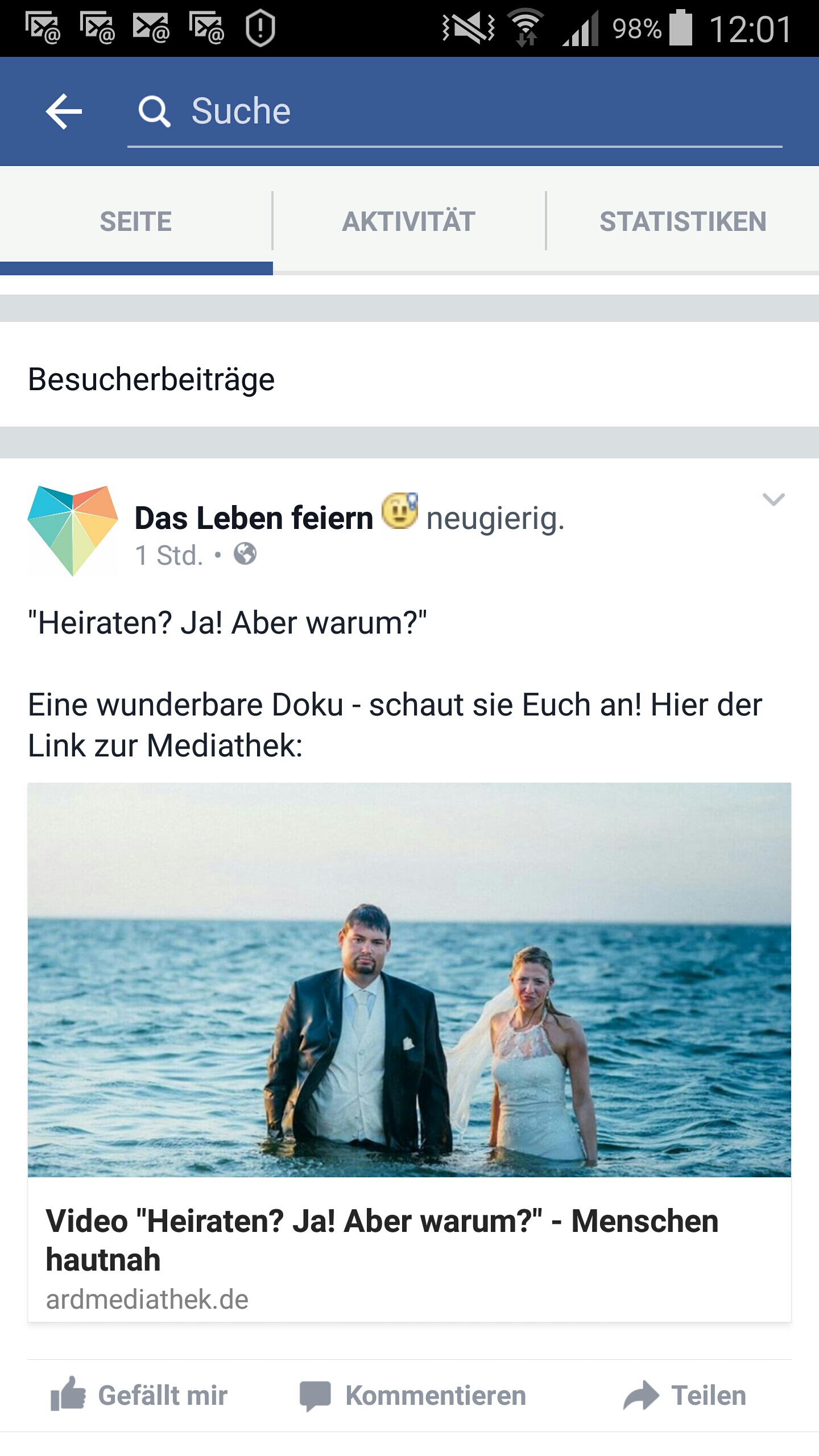Image resolution: width=819 pixels, height=1456 pixels.
Task: Expand the post options chevron
Action: click(x=773, y=499)
